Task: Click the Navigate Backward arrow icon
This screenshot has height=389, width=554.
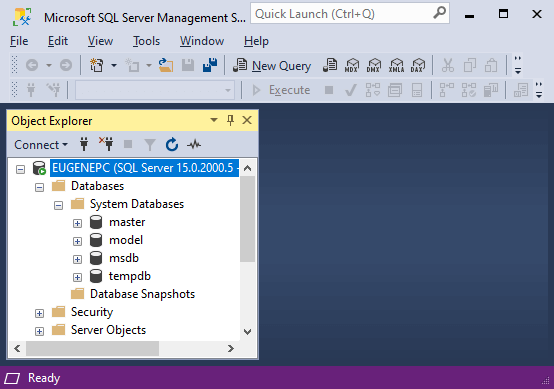Action: click(32, 65)
